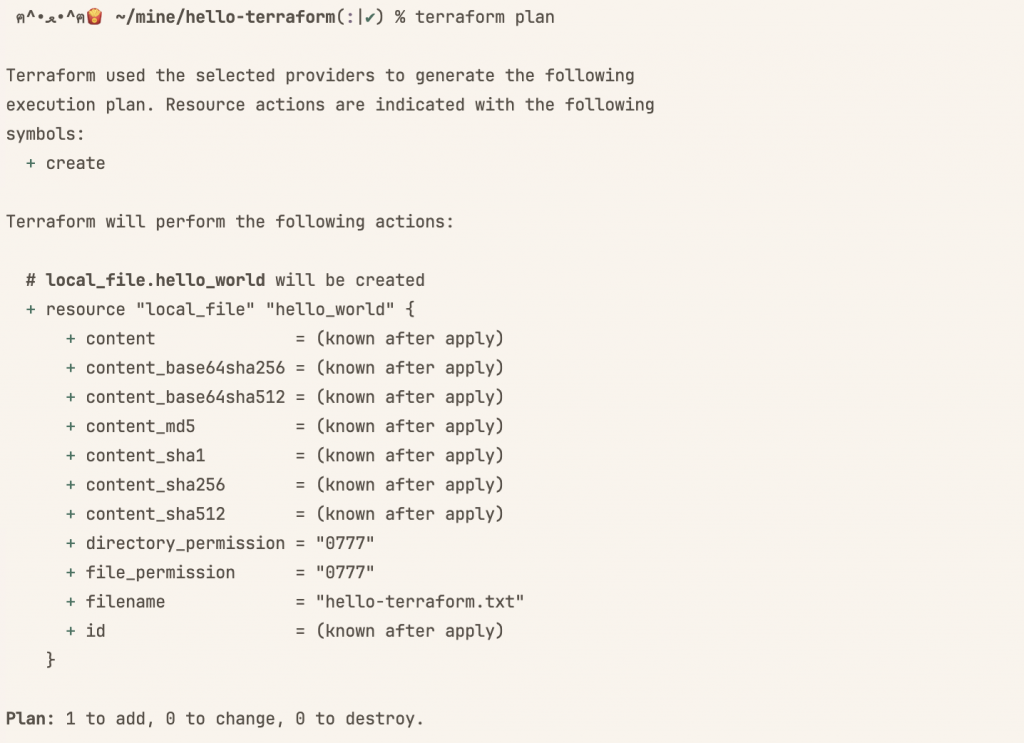Click the plus sign before filename attribute
The height and width of the screenshot is (743, 1024).
point(71,602)
